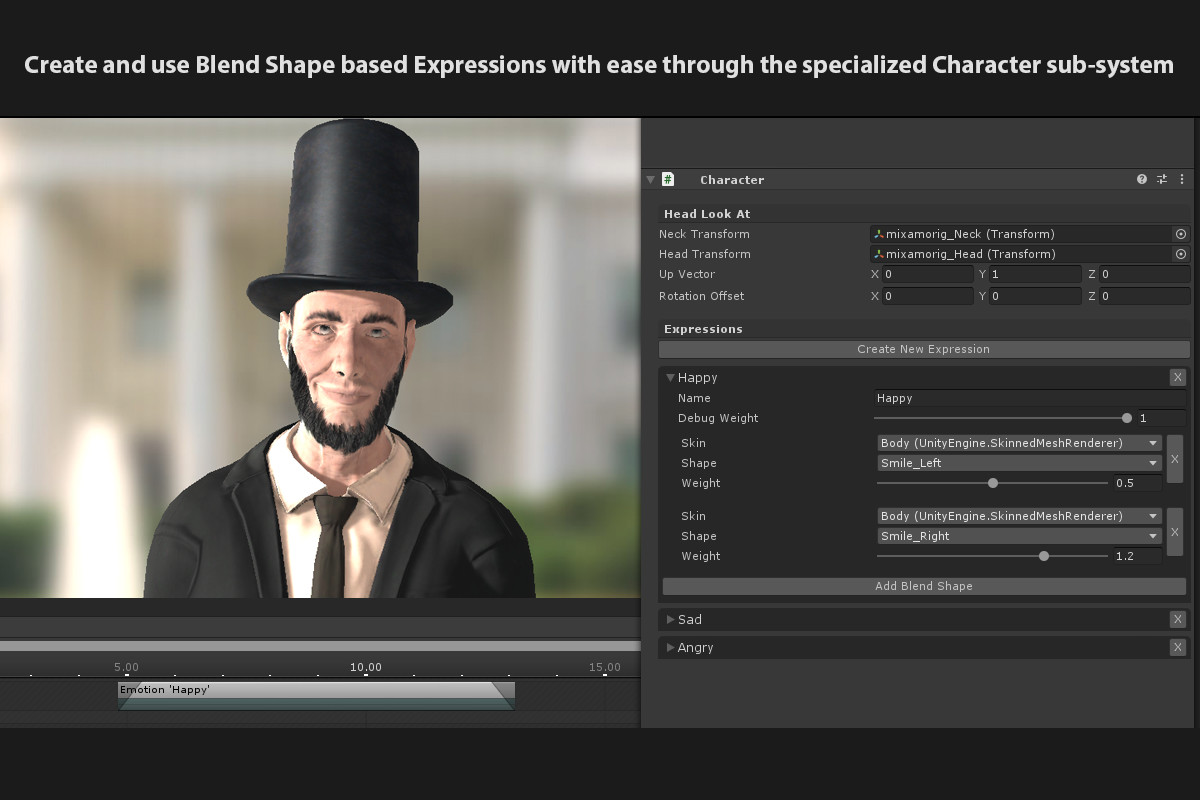Delete the Sad expression
The width and height of the screenshot is (1200, 800).
click(1178, 620)
